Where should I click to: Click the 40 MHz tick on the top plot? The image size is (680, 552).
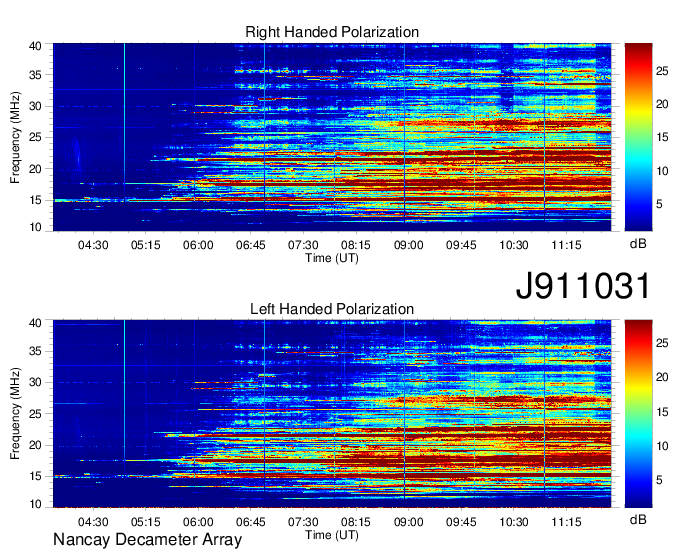point(35,46)
